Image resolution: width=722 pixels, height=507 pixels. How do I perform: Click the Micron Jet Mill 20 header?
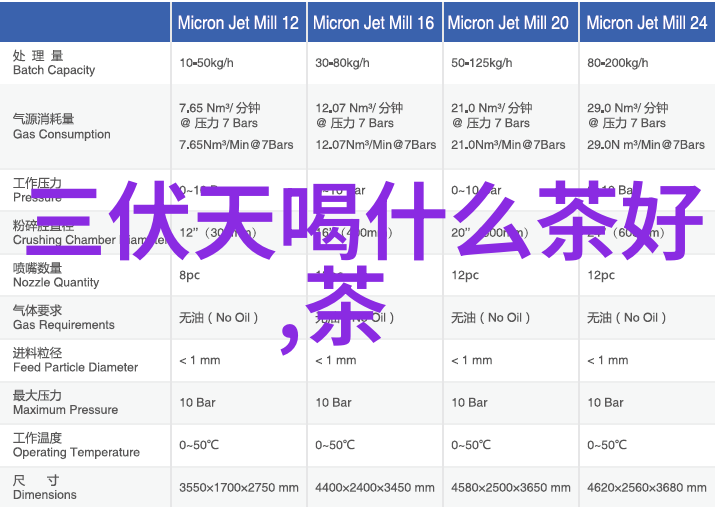[509, 23]
